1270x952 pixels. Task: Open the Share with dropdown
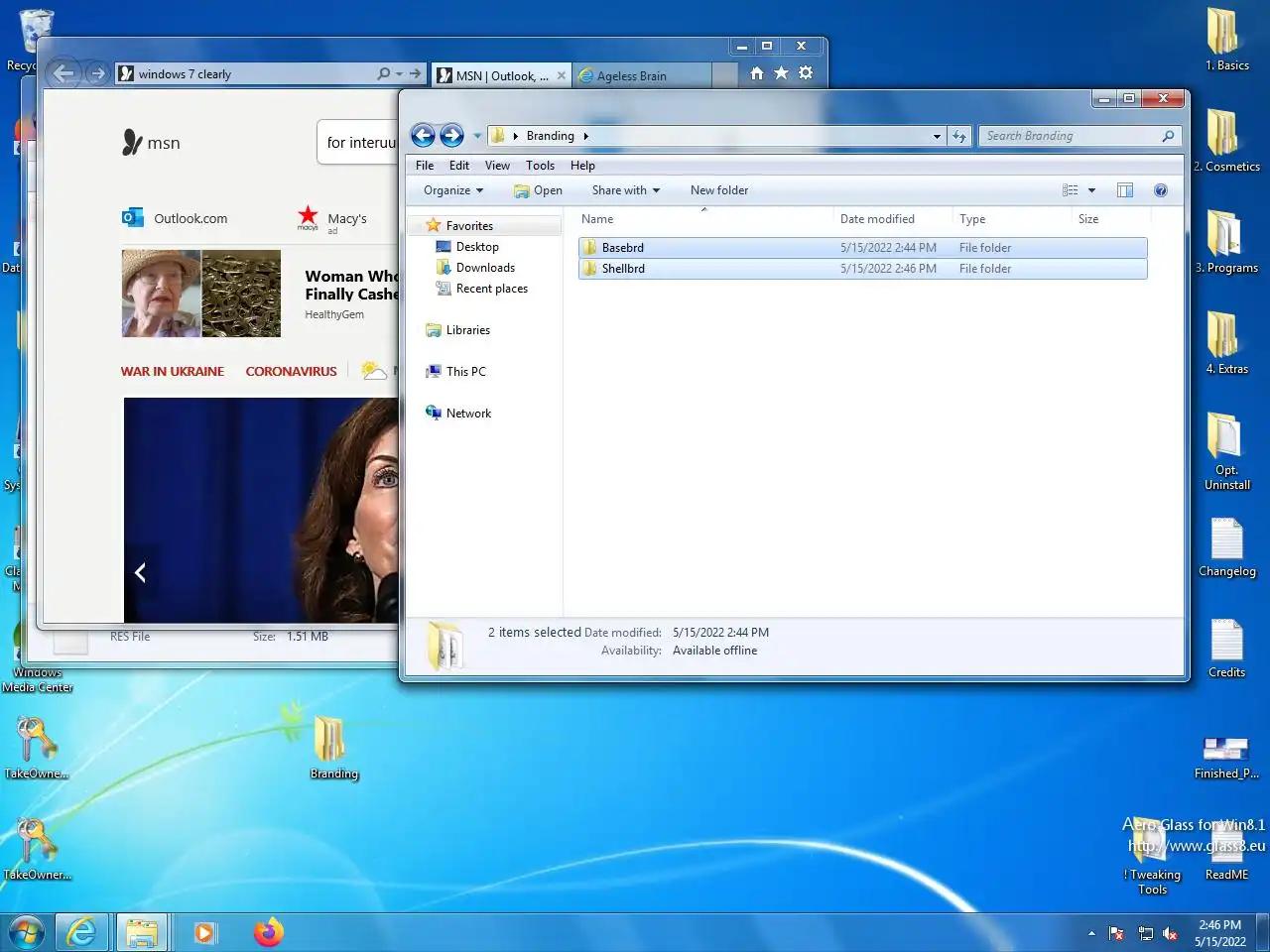(x=625, y=190)
